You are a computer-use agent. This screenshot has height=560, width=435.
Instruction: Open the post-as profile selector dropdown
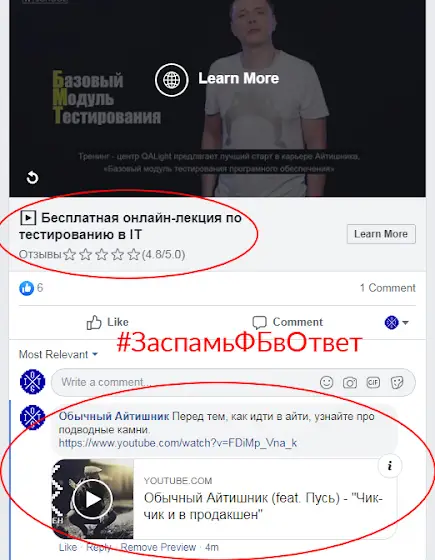coord(396,322)
